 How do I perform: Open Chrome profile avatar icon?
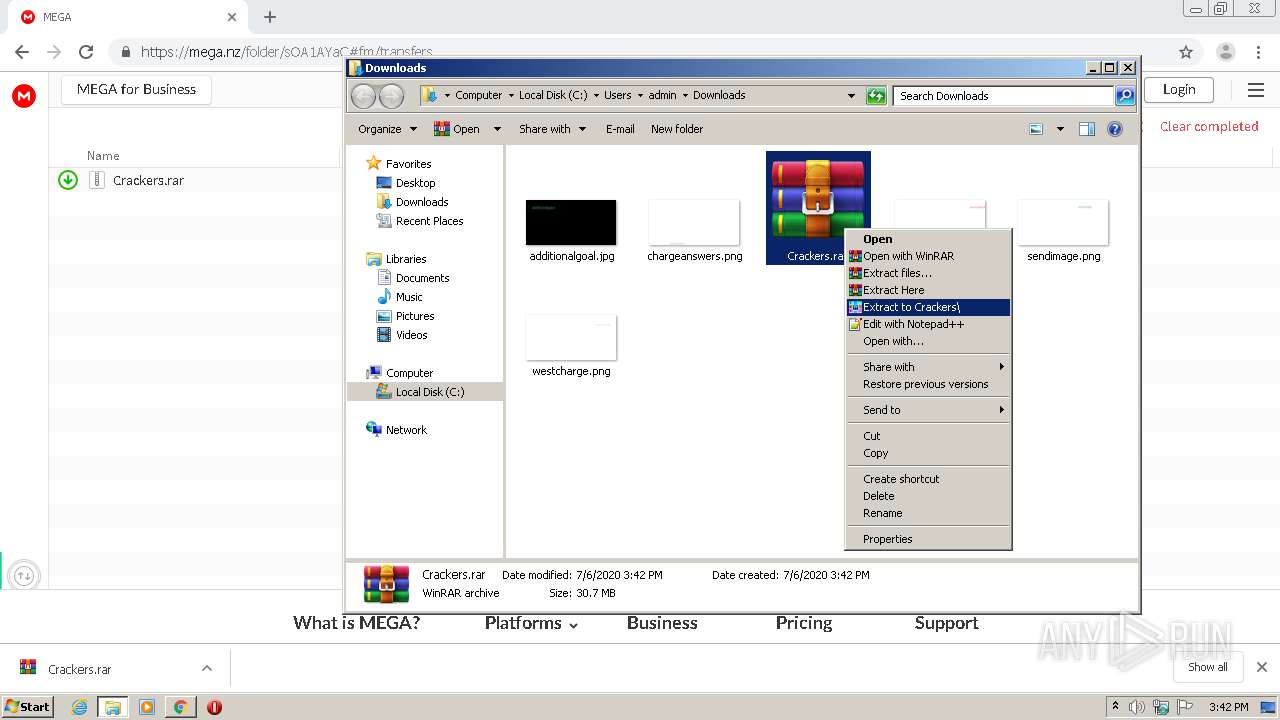[x=1225, y=52]
